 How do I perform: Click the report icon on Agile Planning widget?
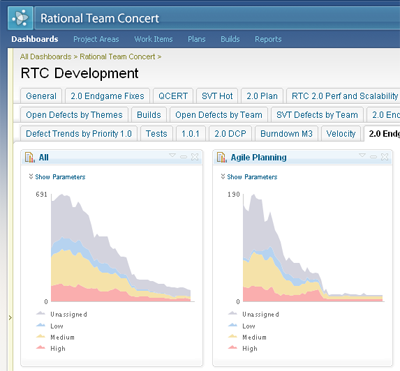tap(222, 157)
